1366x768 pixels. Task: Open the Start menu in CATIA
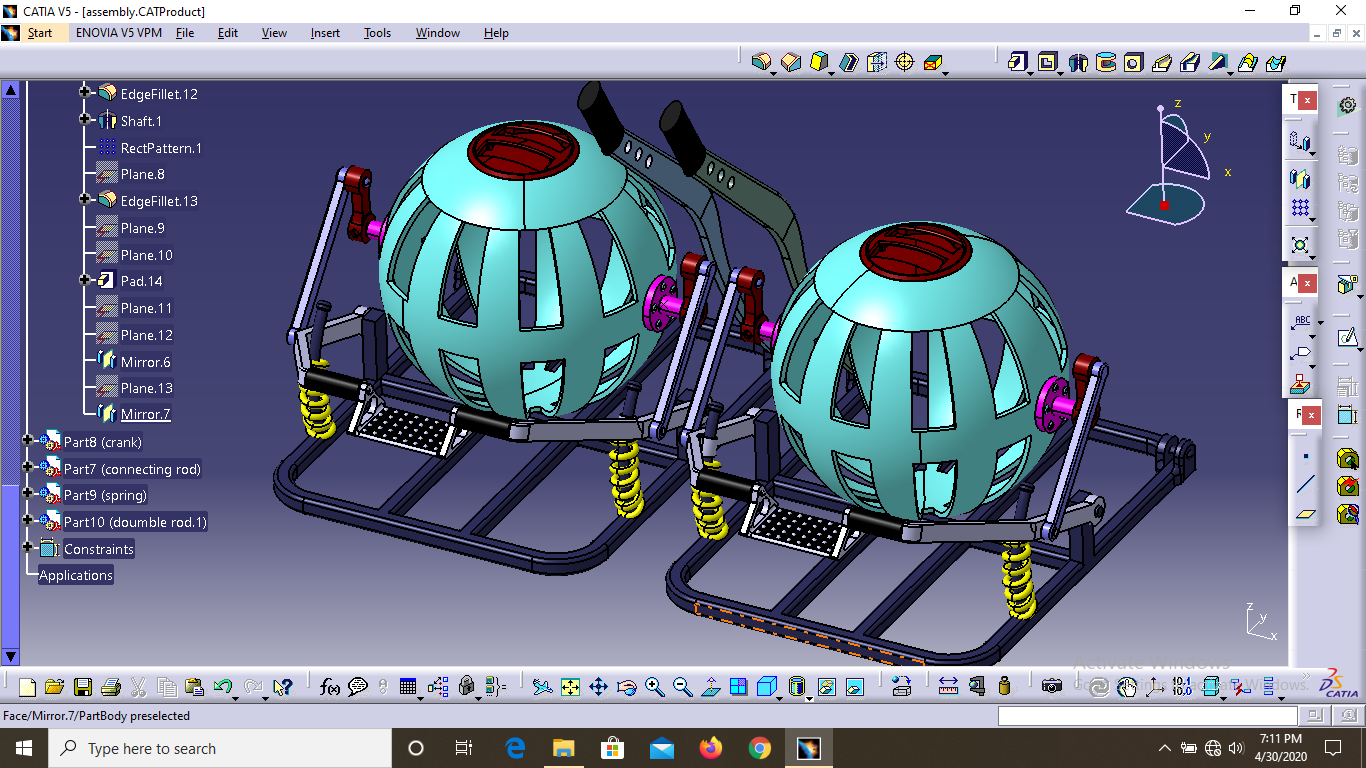[40, 32]
